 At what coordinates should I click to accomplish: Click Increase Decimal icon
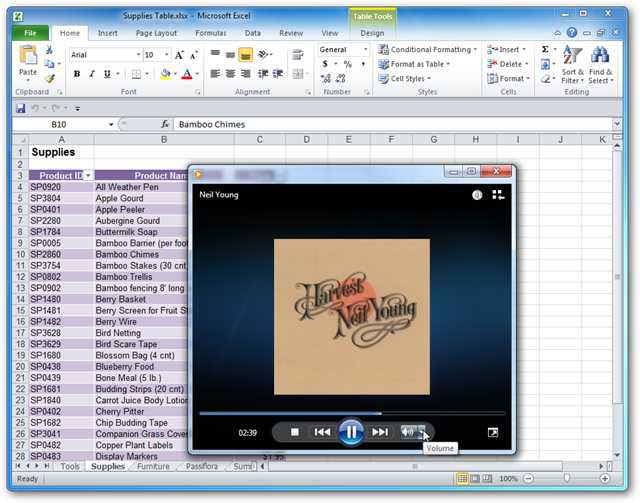pos(326,78)
